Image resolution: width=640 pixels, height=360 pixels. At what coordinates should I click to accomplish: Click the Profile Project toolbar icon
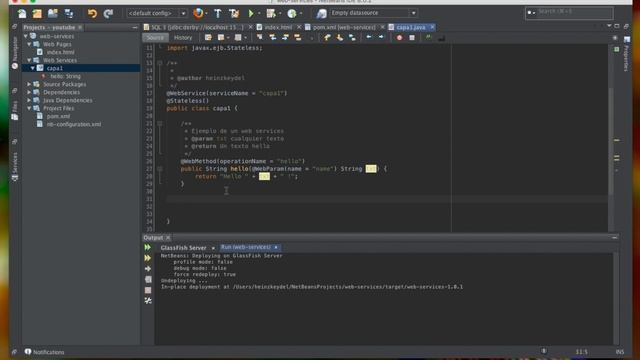coord(291,13)
